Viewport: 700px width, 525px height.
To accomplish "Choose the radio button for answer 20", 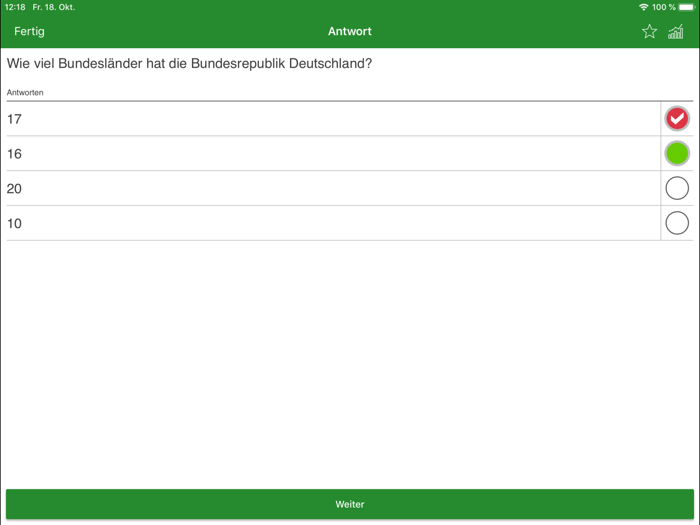I will point(677,188).
